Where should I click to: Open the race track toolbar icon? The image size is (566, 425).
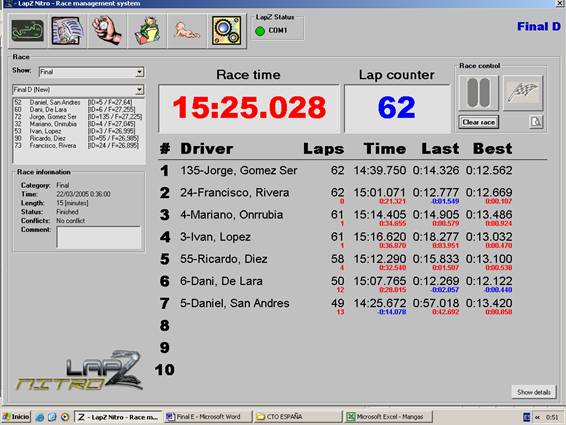28,31
